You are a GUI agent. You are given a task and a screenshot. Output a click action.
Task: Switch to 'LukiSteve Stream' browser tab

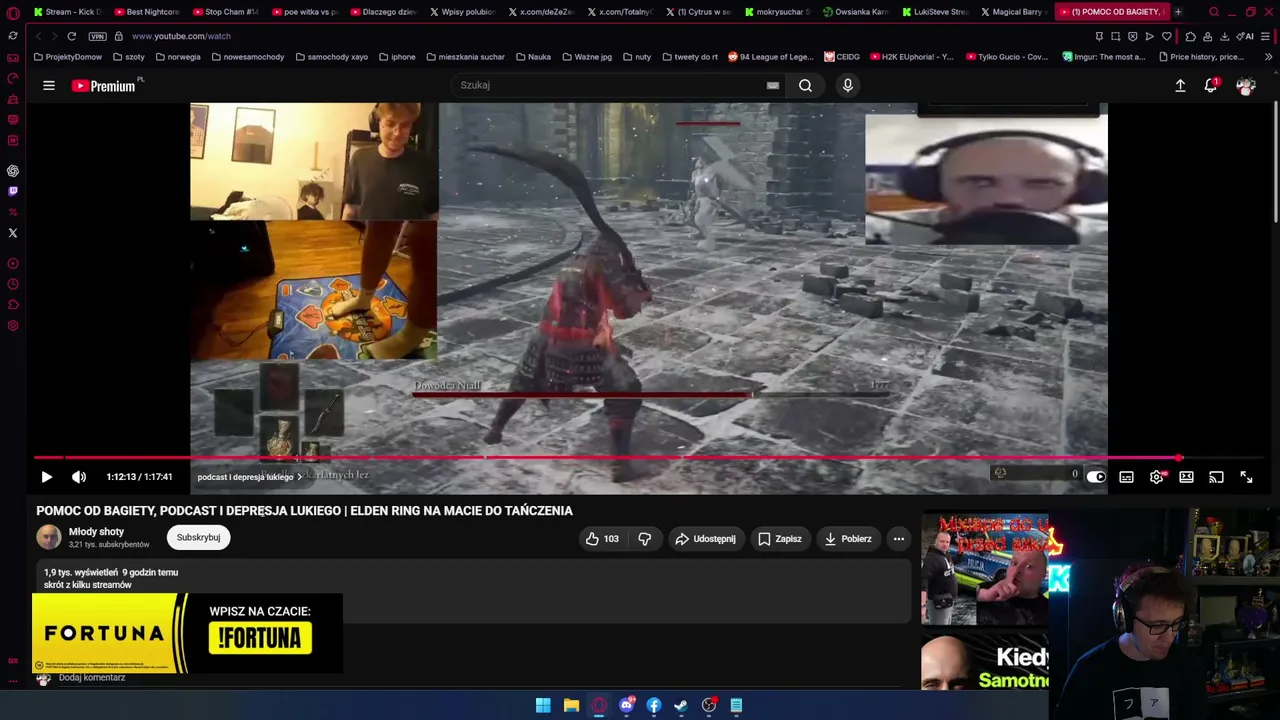934,12
